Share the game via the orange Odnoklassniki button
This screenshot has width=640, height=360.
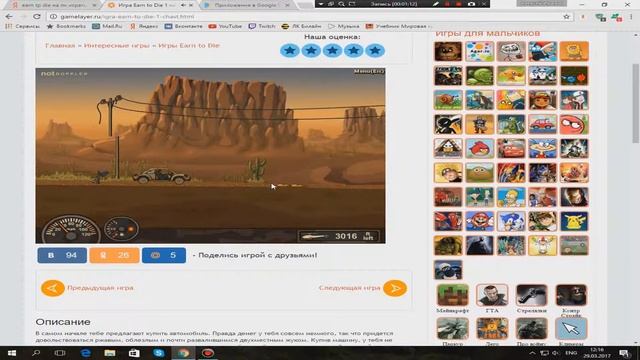114,255
